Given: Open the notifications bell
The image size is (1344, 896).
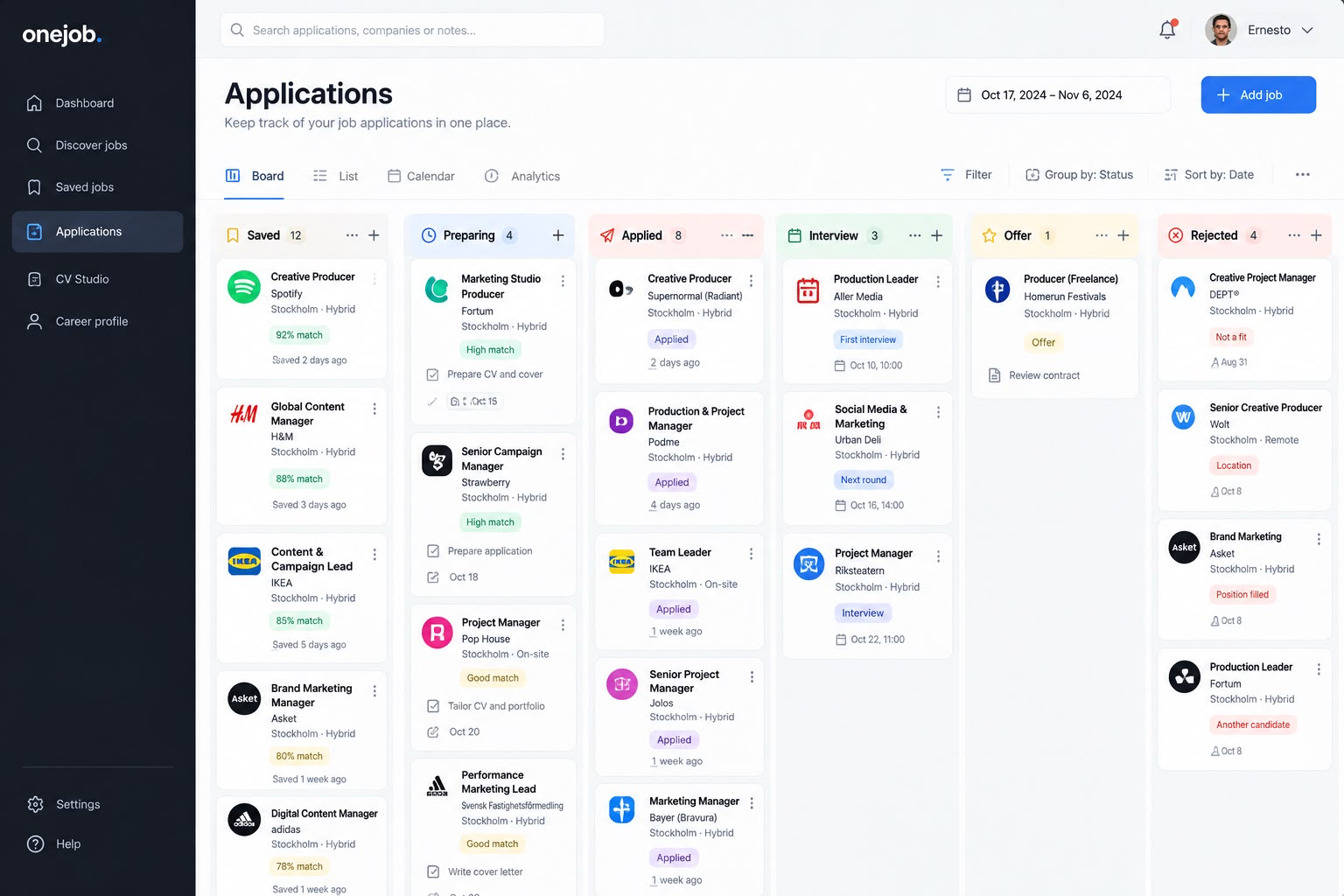Looking at the screenshot, I should pyautogui.click(x=1167, y=30).
